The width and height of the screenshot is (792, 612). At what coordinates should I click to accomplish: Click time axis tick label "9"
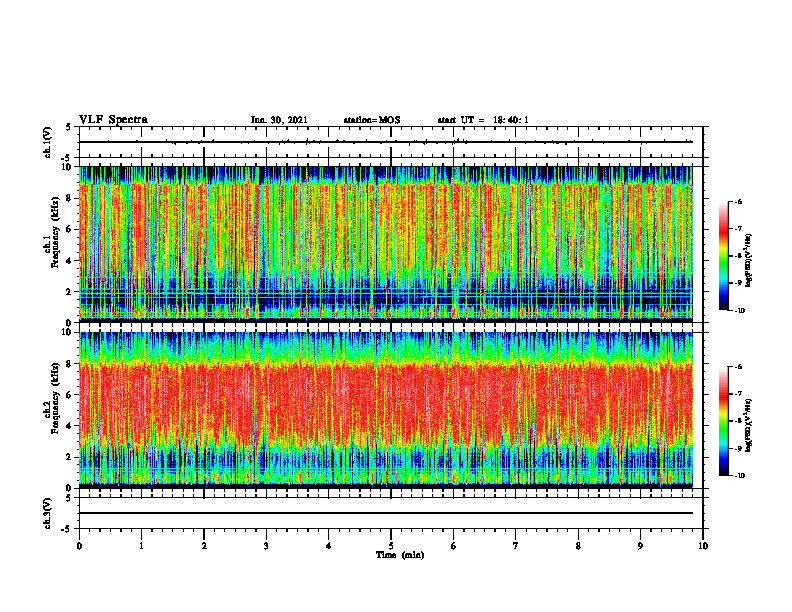point(640,546)
